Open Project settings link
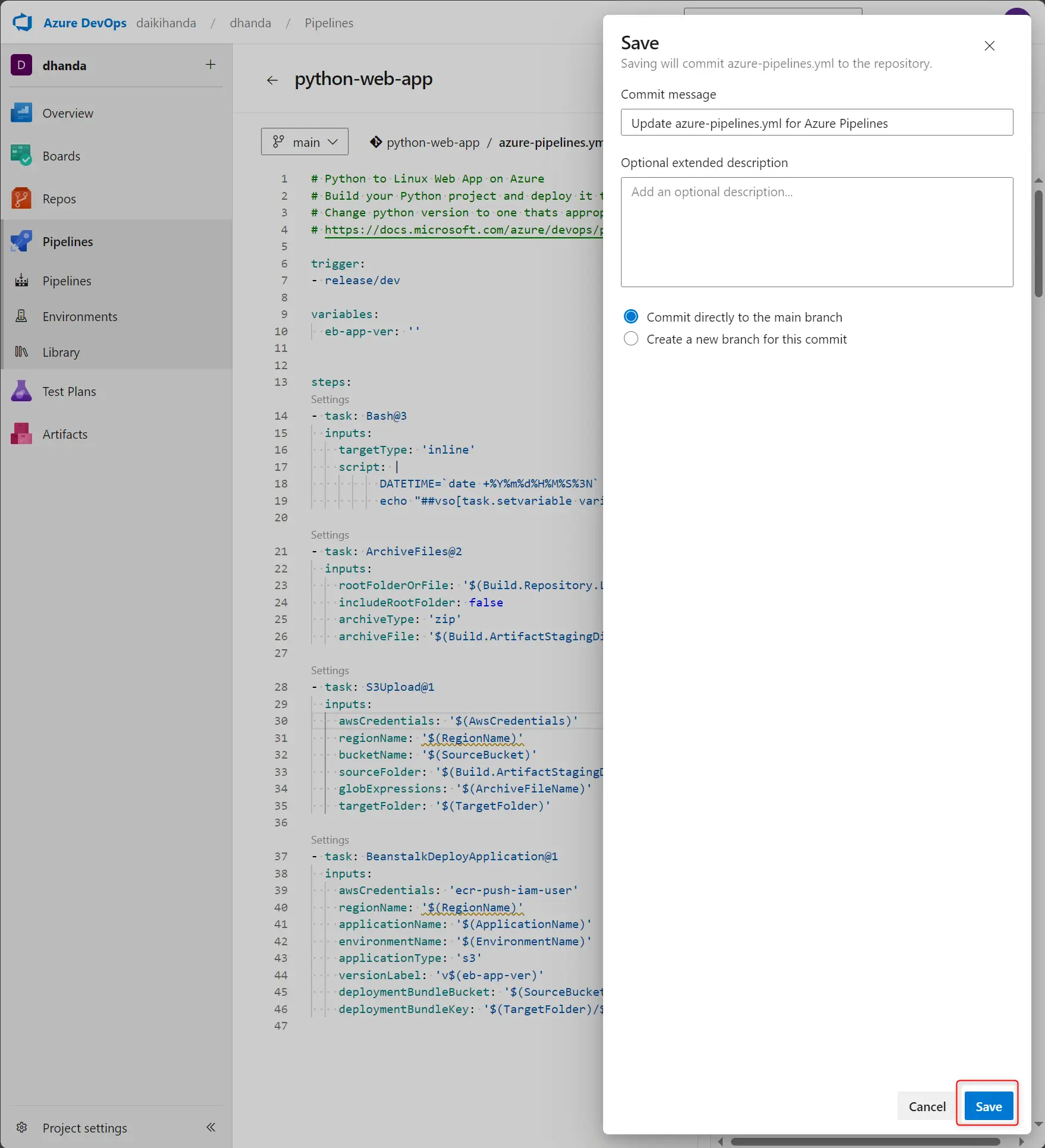The height and width of the screenshot is (1148, 1045). (x=84, y=1127)
